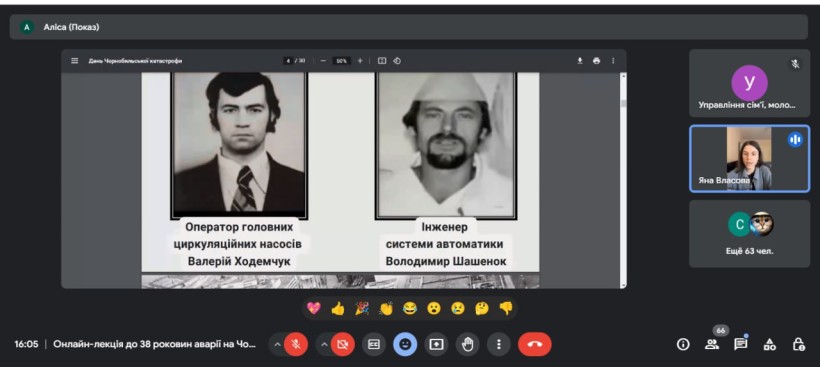Screen dimensions: 820x367
Task: Click the emoji reactions button
Action: [405, 345]
